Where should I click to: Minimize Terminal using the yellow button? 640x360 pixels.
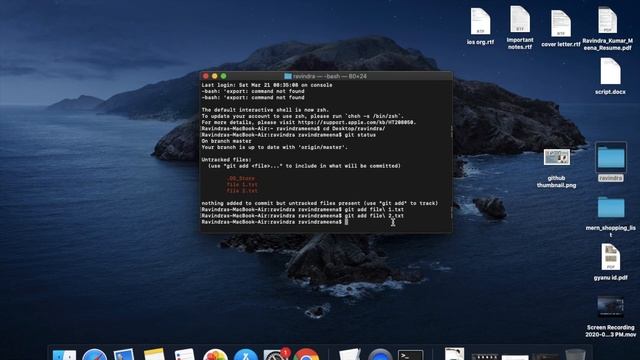coord(215,76)
